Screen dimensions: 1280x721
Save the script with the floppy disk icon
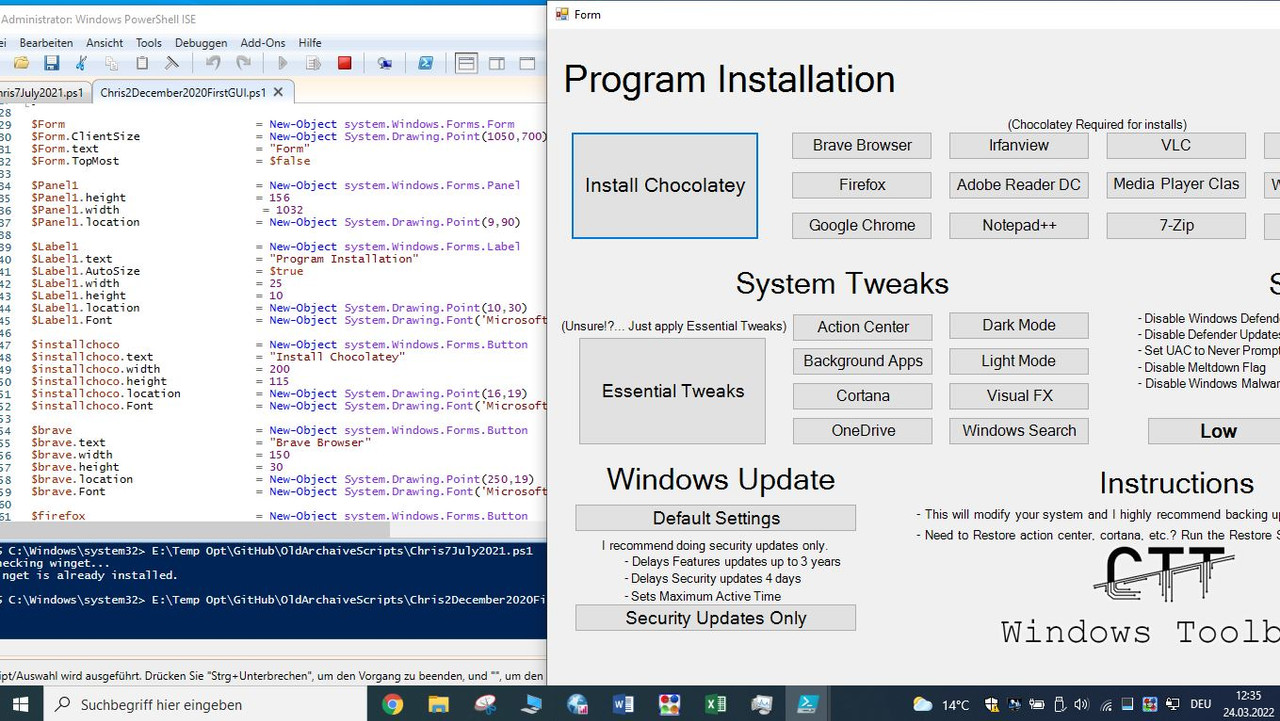pyautogui.click(x=51, y=63)
